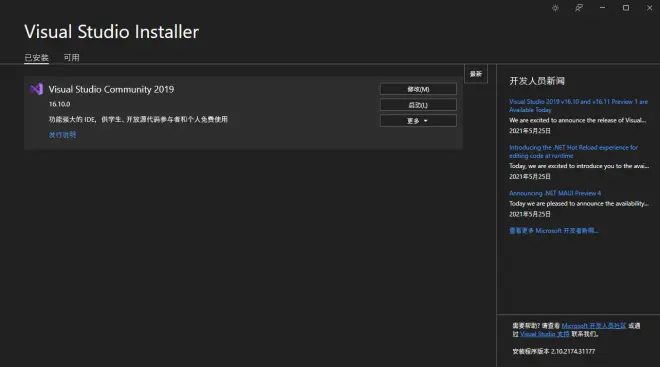The image size is (660, 367).
Task: Open the send feedback icon
Action: coord(579,8)
